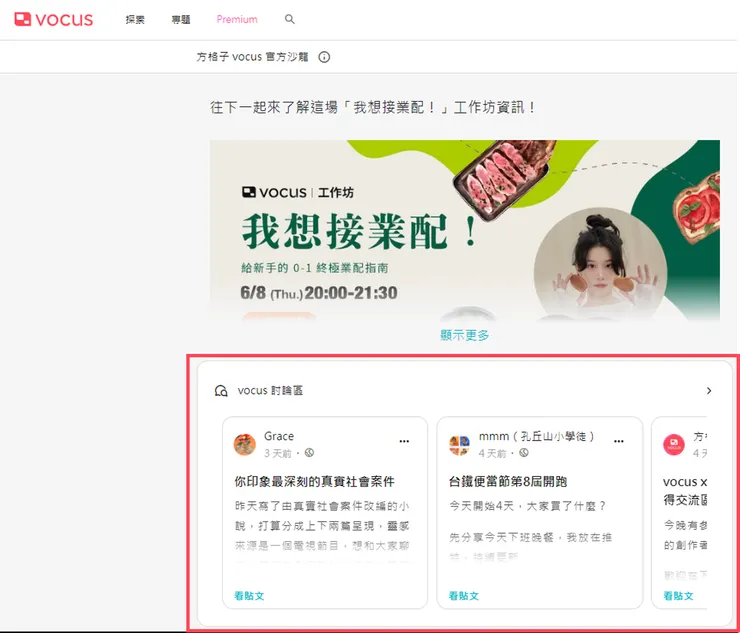
Task: Go to the Premium menu item
Action: pos(237,19)
